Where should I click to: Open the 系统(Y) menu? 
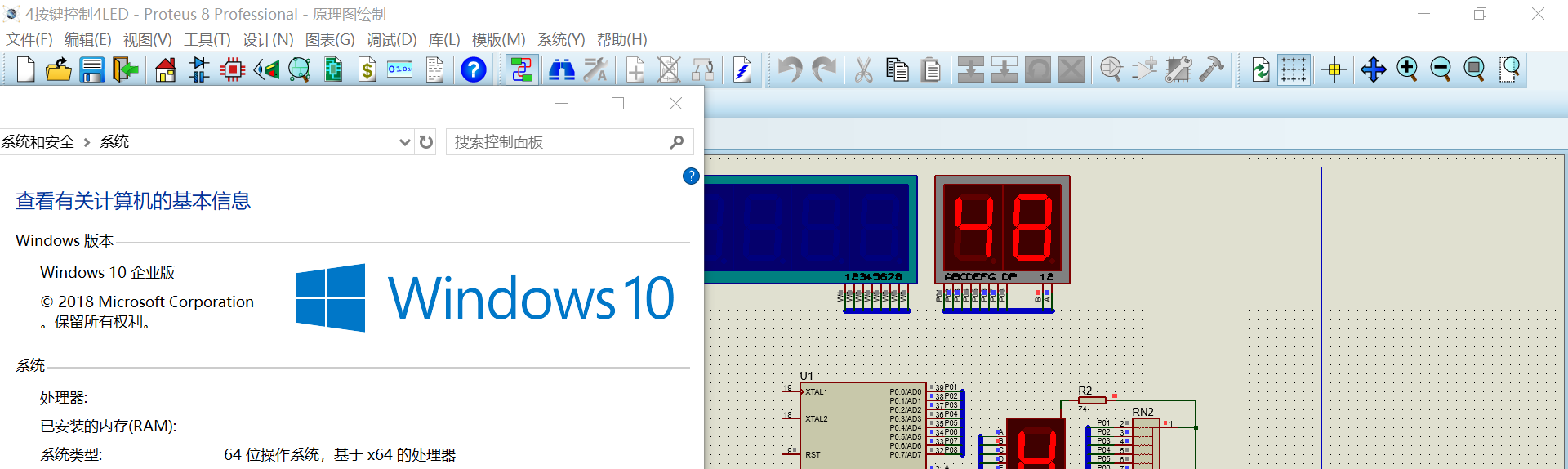[561, 39]
